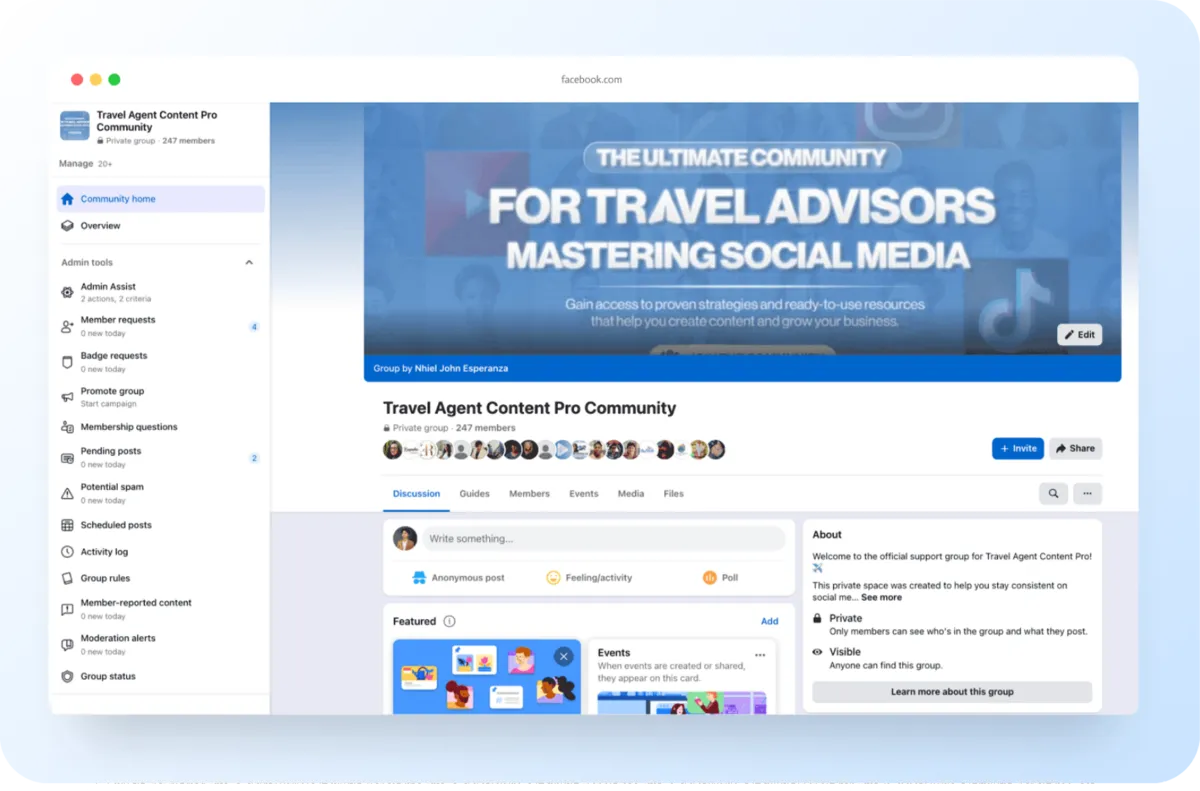
Task: Click Start campaign under Promote group
Action: point(109,404)
